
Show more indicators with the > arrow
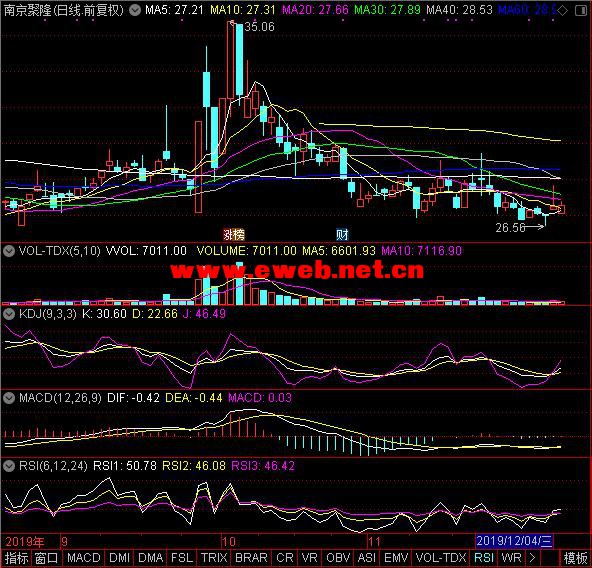[x=532, y=558]
